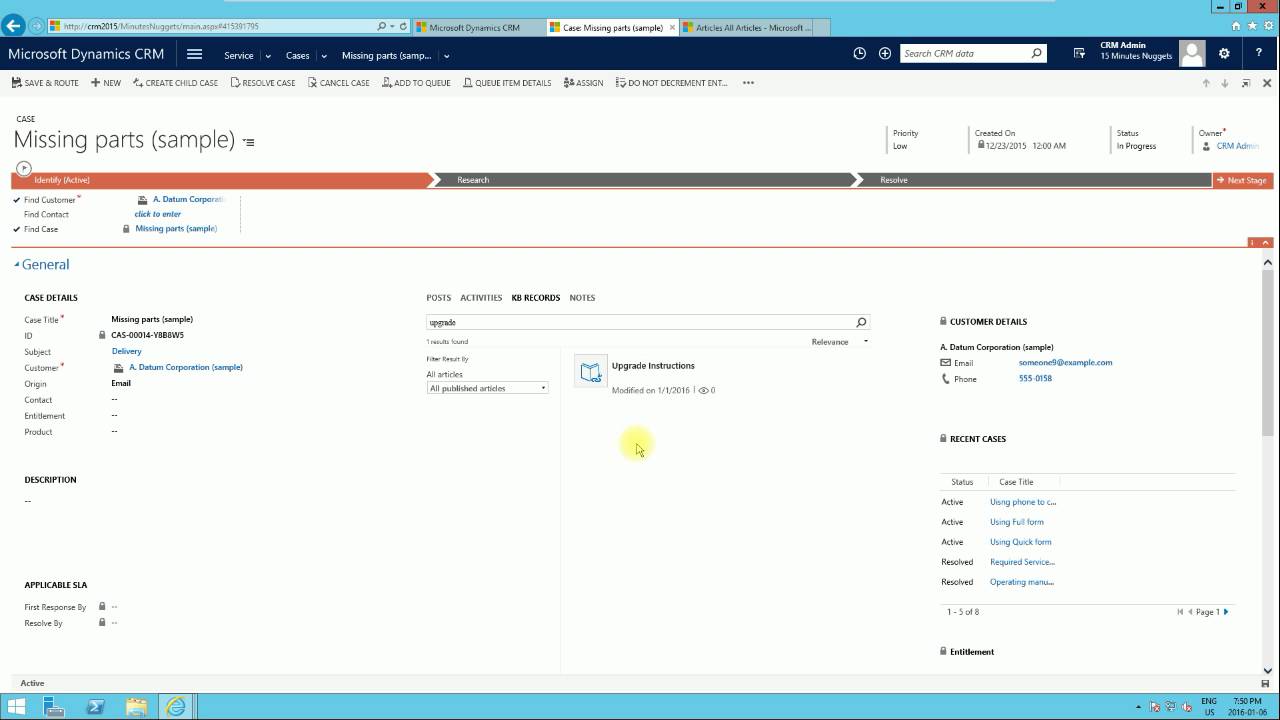The image size is (1280, 720).
Task: Click Resolve Case command
Action: (x=263, y=83)
